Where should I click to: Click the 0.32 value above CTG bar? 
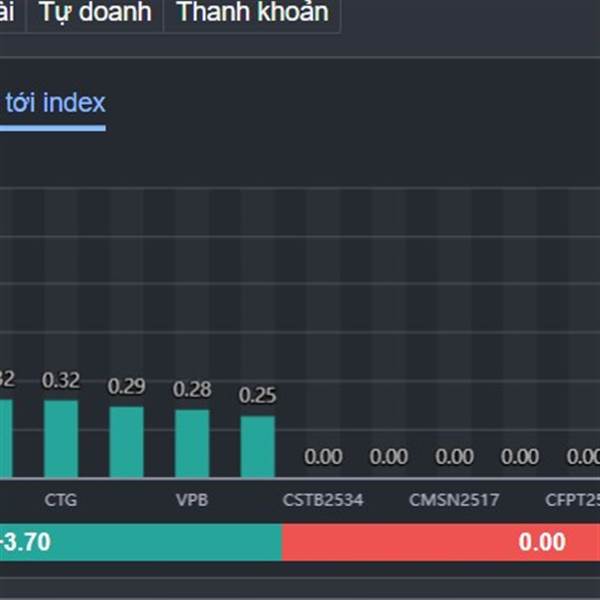click(61, 380)
